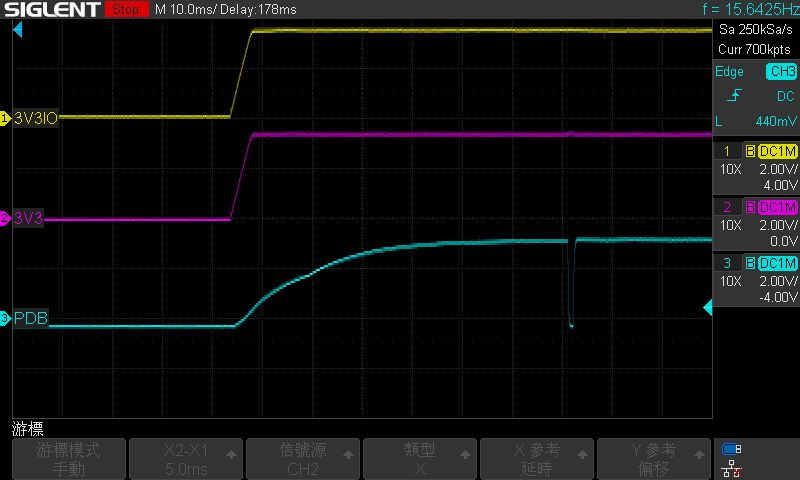Click the arrow on the 信號源 softkey
Image resolution: width=800 pixels, height=480 pixels.
(x=348, y=454)
